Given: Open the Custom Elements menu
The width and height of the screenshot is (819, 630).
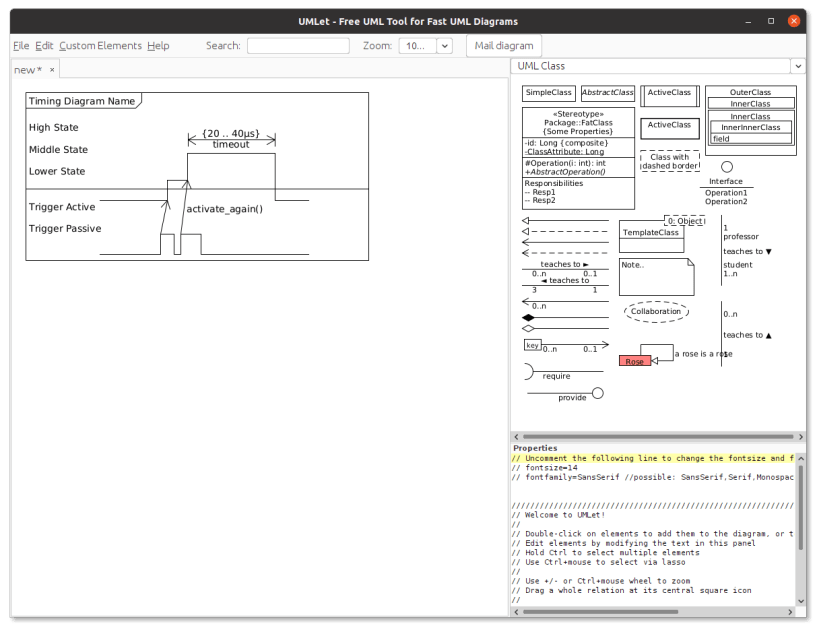Looking at the screenshot, I should pyautogui.click(x=100, y=46).
